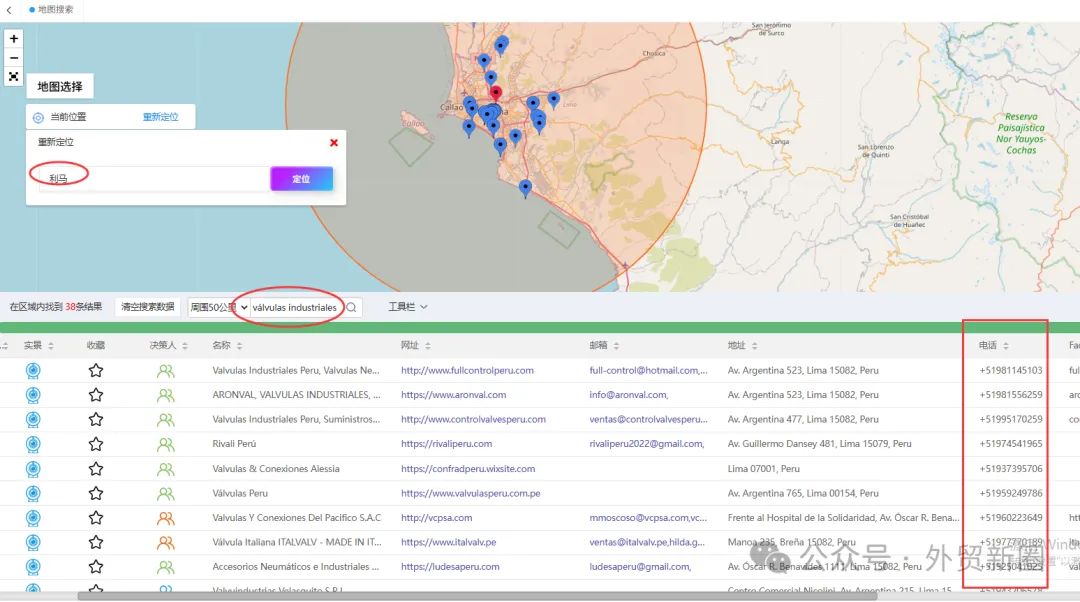Open the 周围50公里 radius dropdown
The height and width of the screenshot is (602, 1080).
218,307
